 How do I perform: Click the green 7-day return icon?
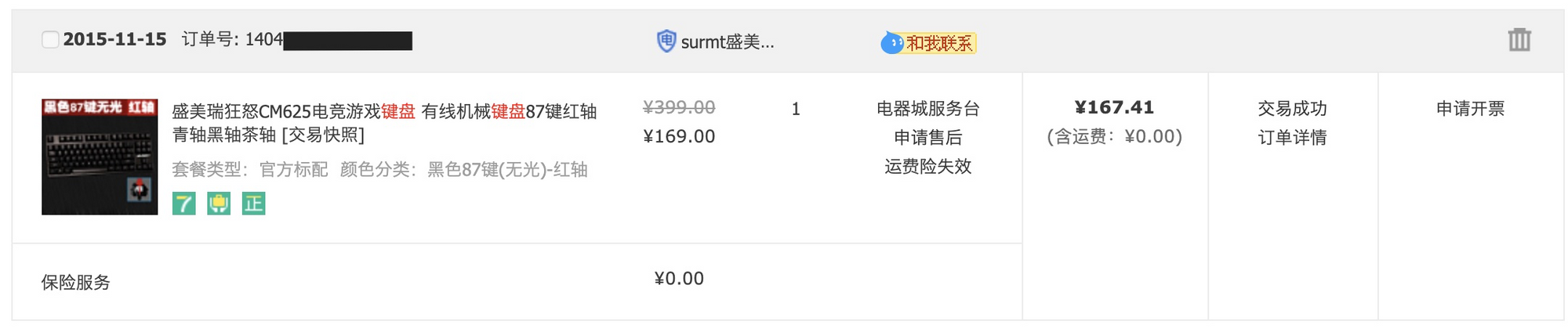click(x=184, y=204)
